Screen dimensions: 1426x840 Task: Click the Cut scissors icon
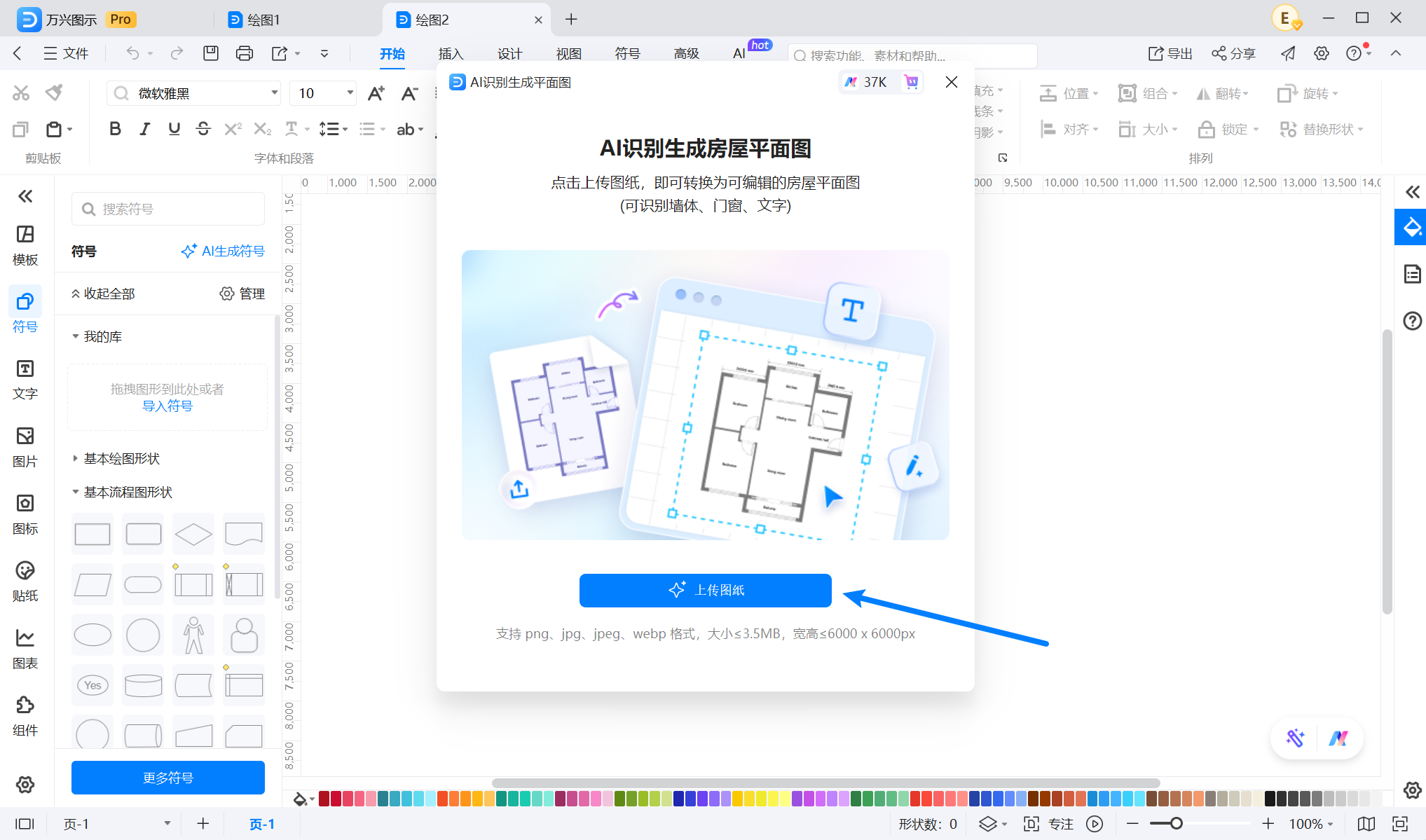tap(21, 92)
